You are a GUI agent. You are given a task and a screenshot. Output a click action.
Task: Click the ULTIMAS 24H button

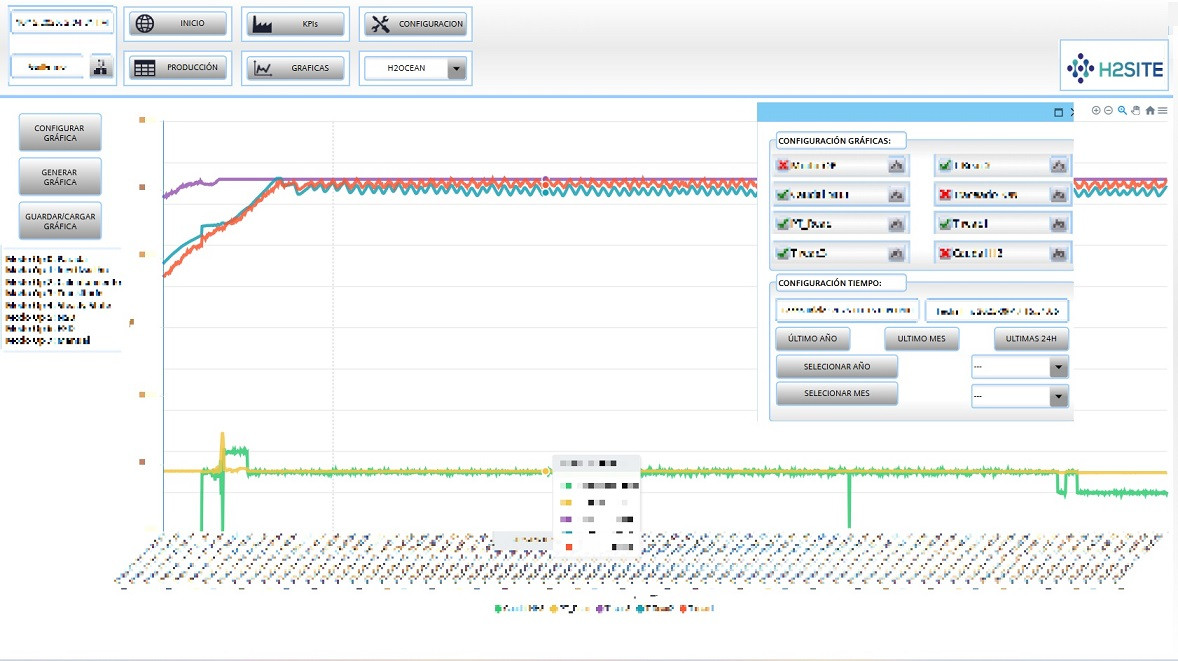tap(1031, 338)
